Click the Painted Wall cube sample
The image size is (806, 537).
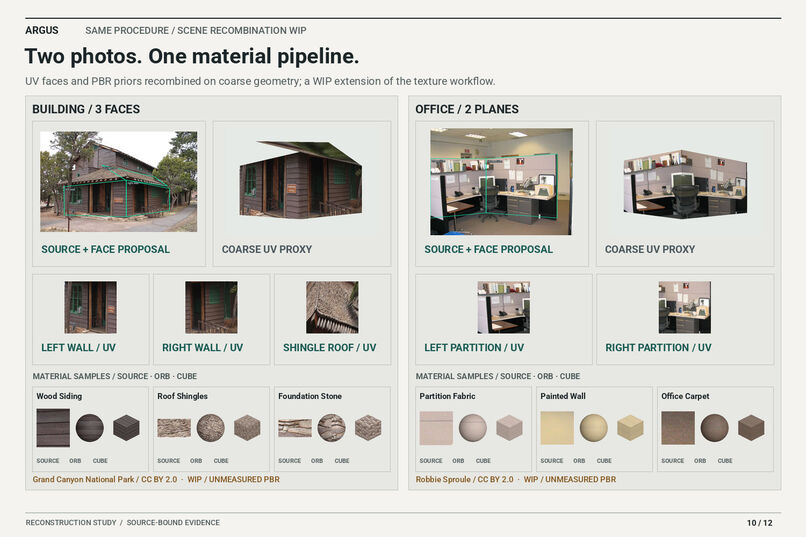pyautogui.click(x=630, y=428)
